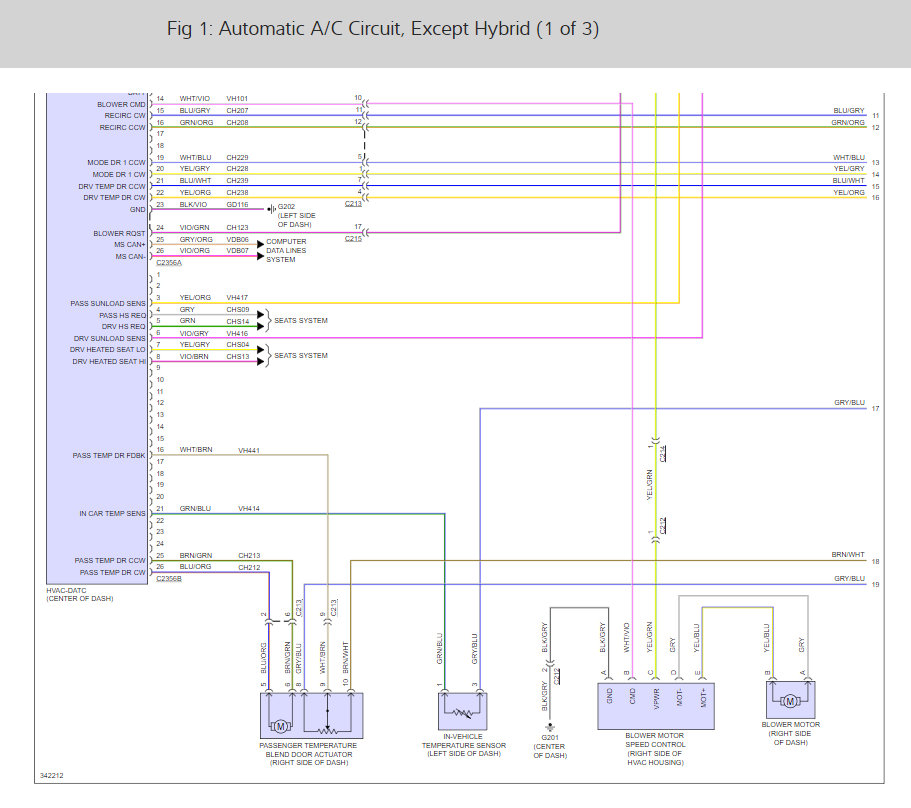Click the DRV TEMP DR CCW pin label
The height and width of the screenshot is (808, 911).
112,186
